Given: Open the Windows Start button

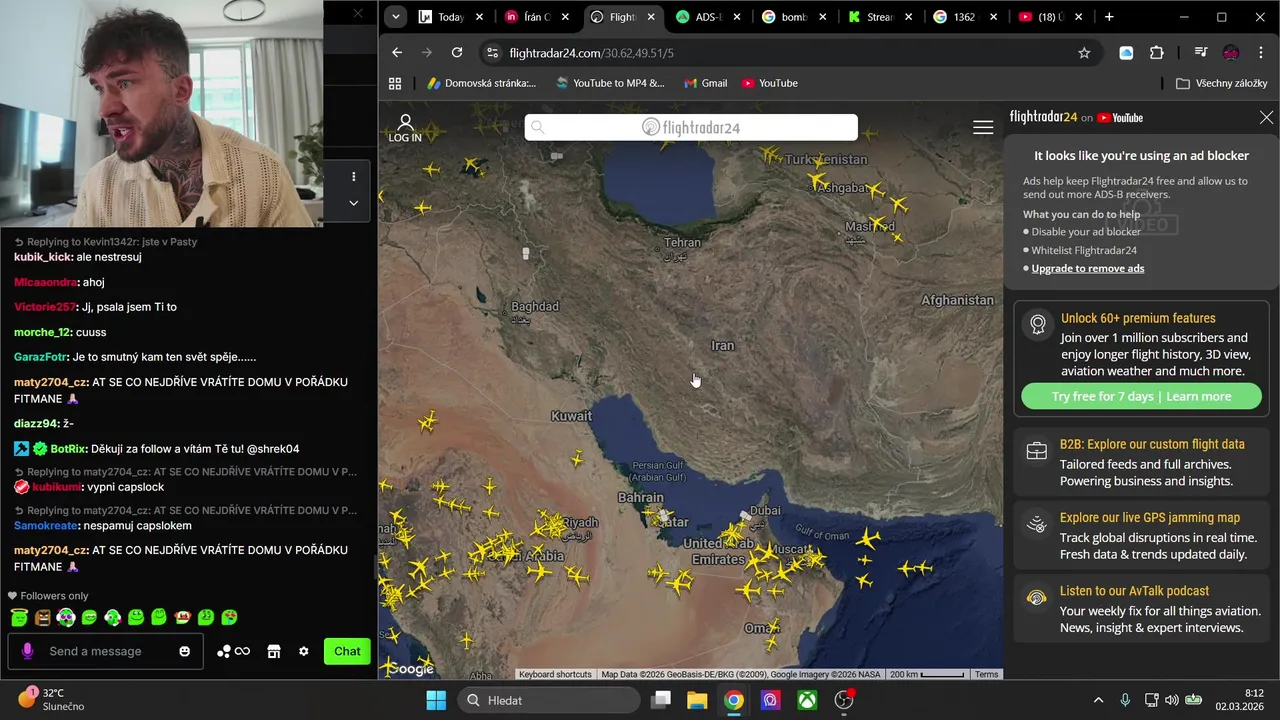Looking at the screenshot, I should click(436, 700).
